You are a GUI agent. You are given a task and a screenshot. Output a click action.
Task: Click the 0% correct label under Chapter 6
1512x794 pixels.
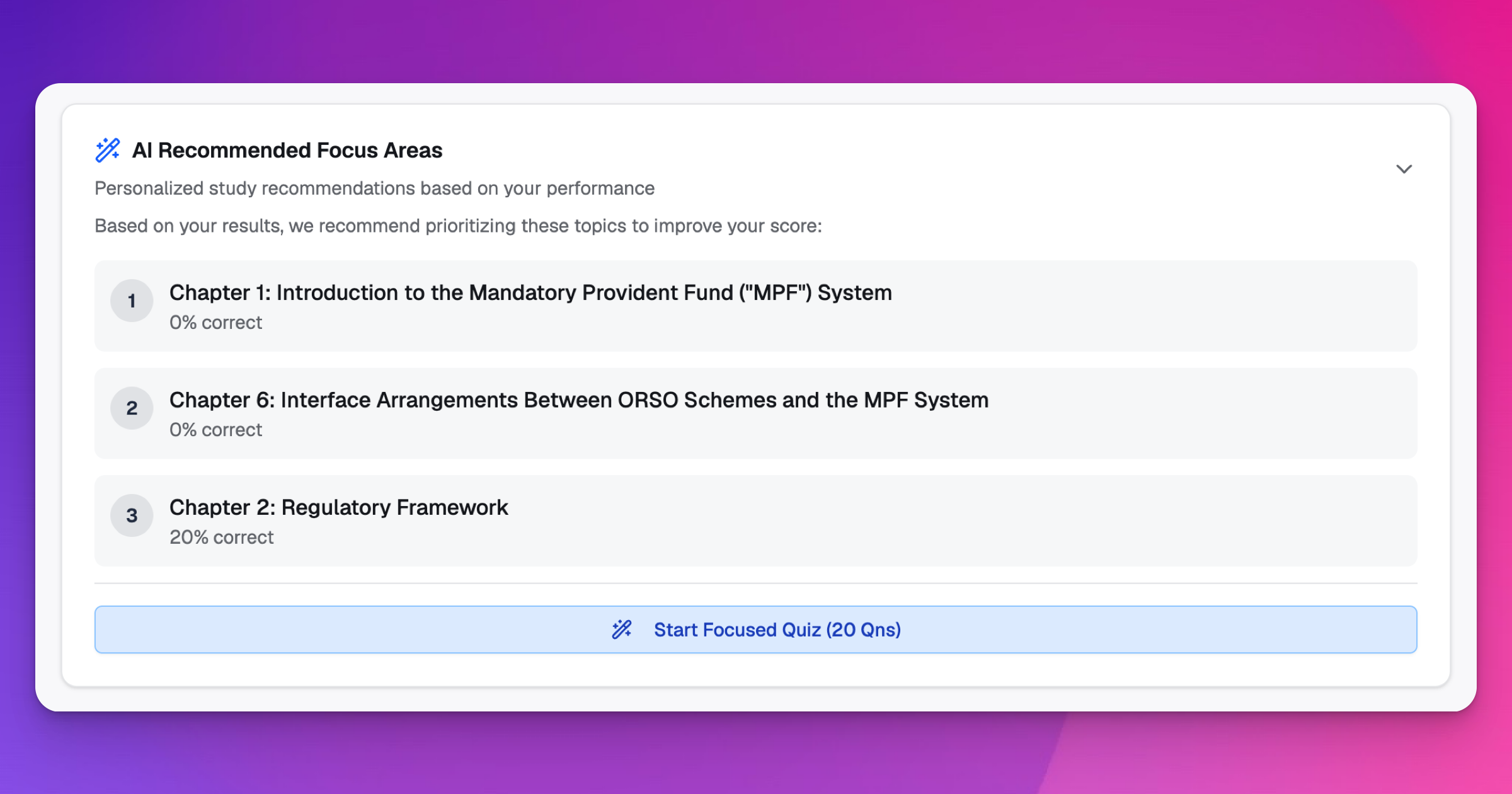216,429
